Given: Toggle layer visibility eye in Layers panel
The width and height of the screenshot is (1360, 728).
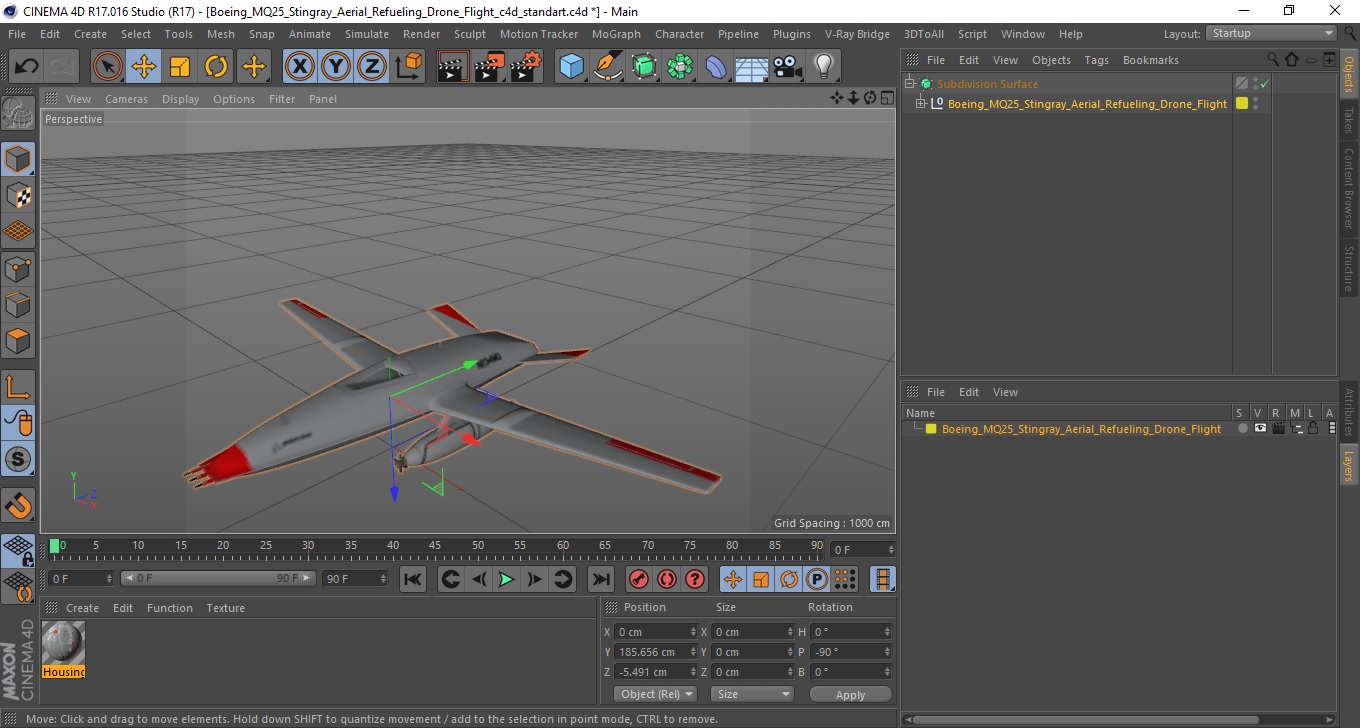Looking at the screenshot, I should [x=1260, y=428].
